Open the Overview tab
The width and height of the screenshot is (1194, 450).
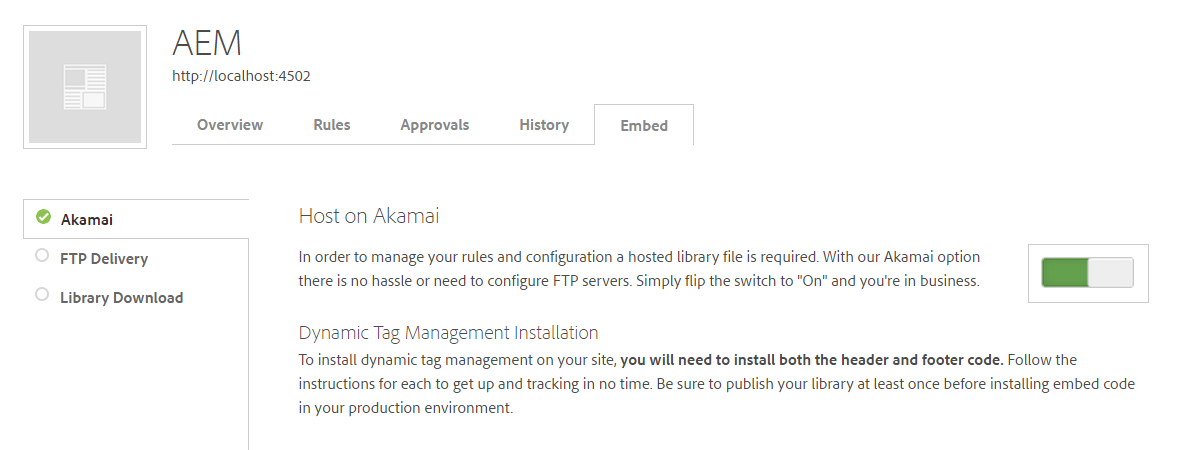tap(230, 125)
